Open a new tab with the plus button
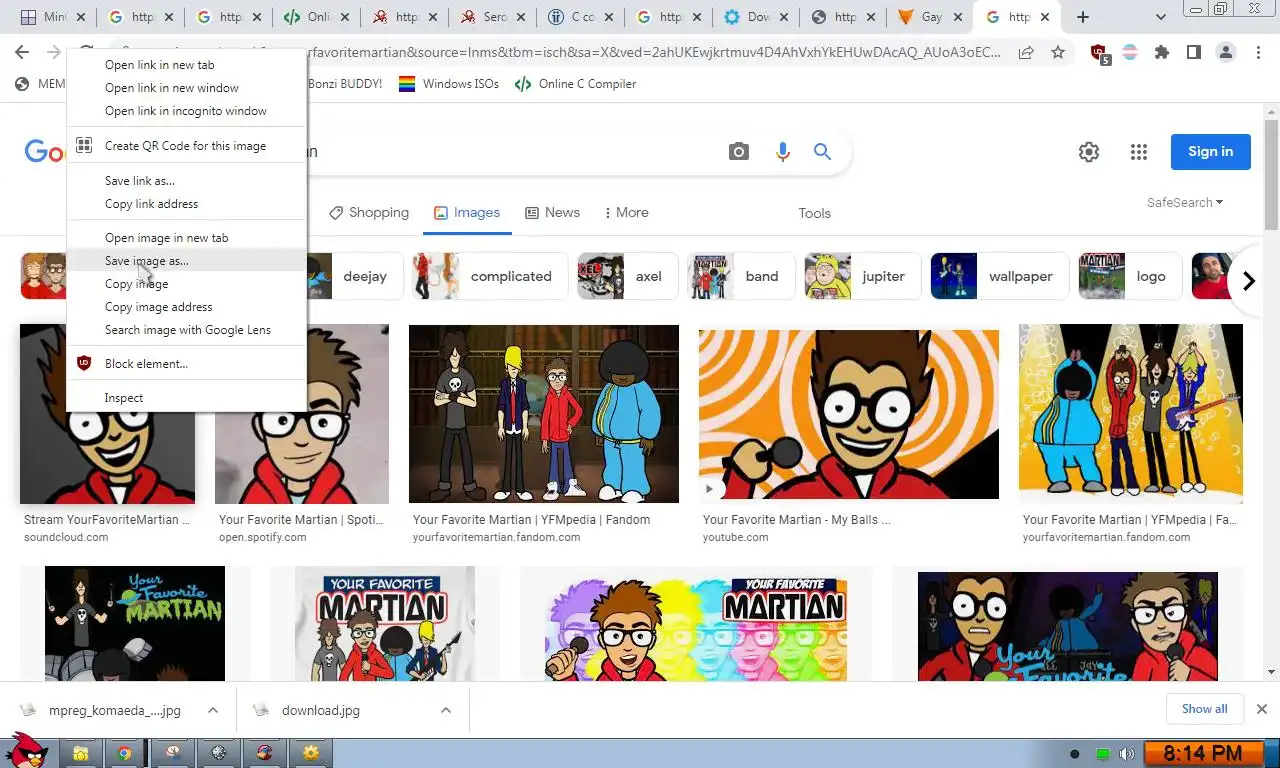 (x=1082, y=17)
